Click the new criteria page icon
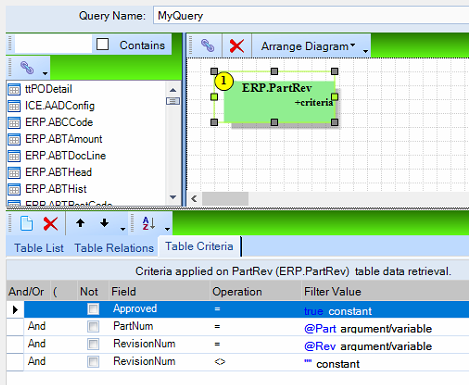This screenshot has height=385, width=469. tap(26, 223)
